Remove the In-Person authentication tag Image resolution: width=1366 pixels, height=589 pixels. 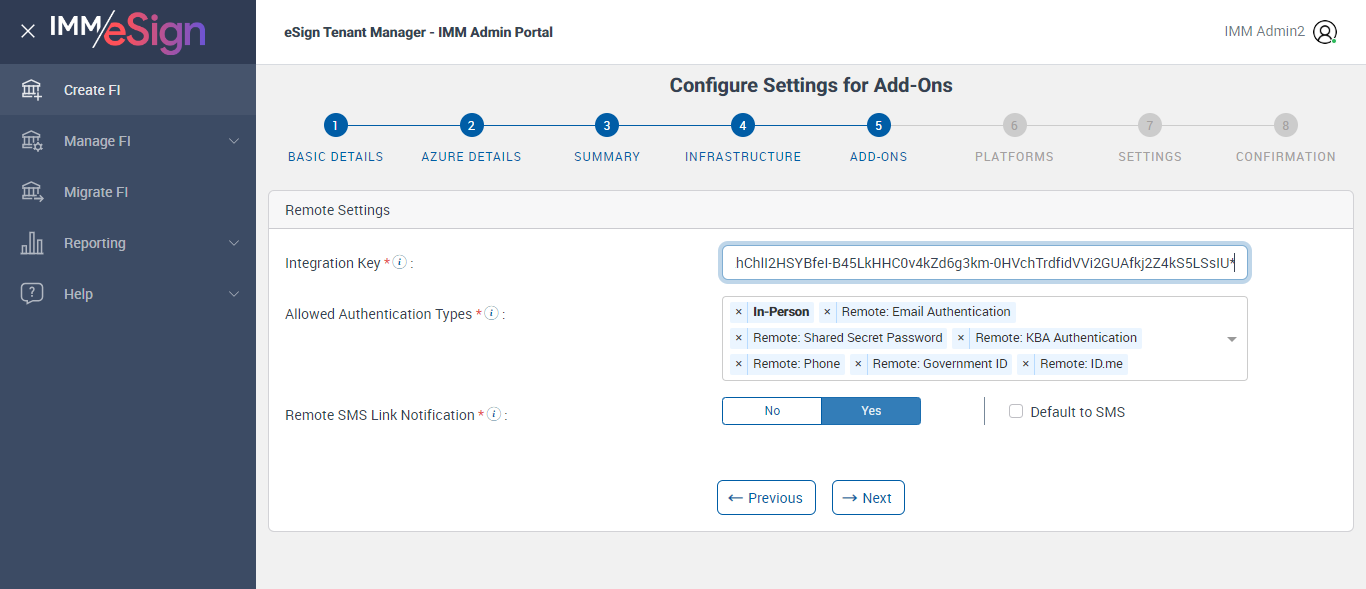coord(739,312)
